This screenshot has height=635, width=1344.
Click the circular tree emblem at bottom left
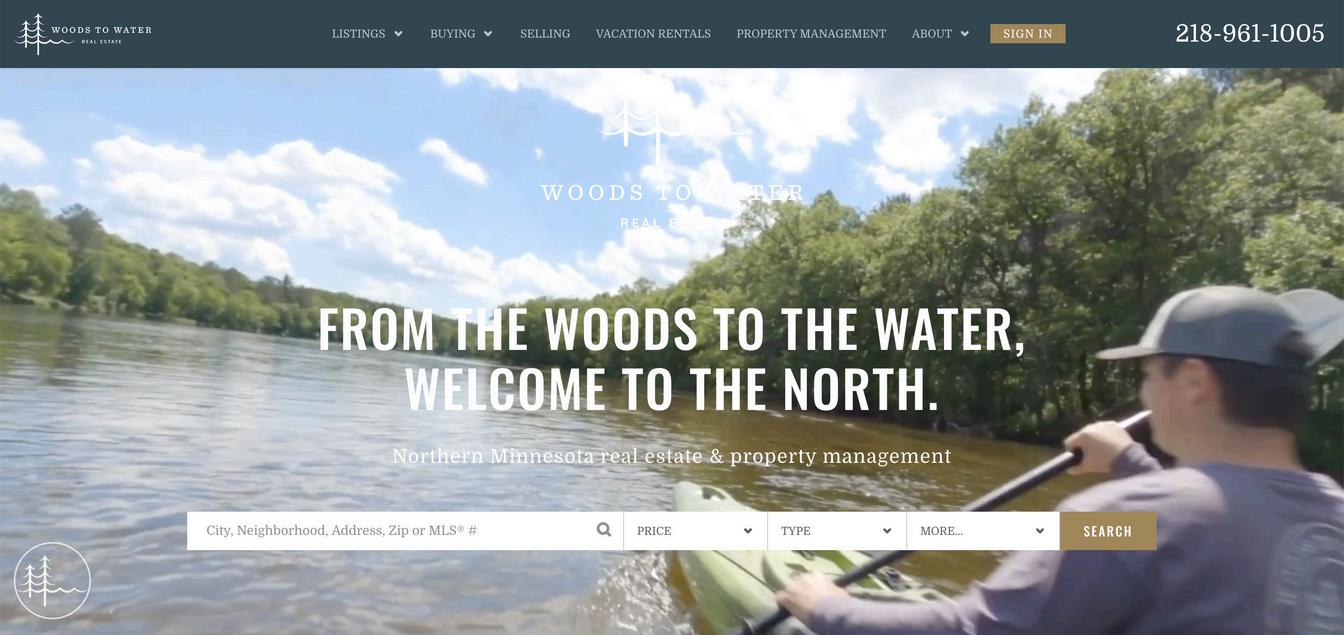click(52, 581)
